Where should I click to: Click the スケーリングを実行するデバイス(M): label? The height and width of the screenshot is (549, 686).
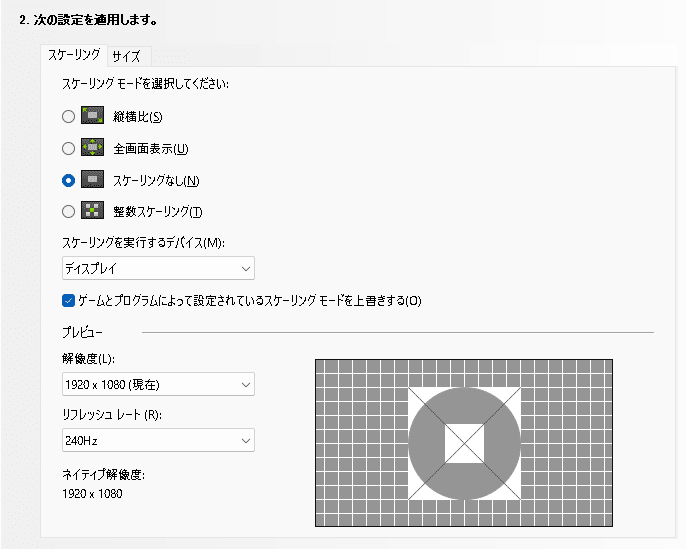(144, 243)
